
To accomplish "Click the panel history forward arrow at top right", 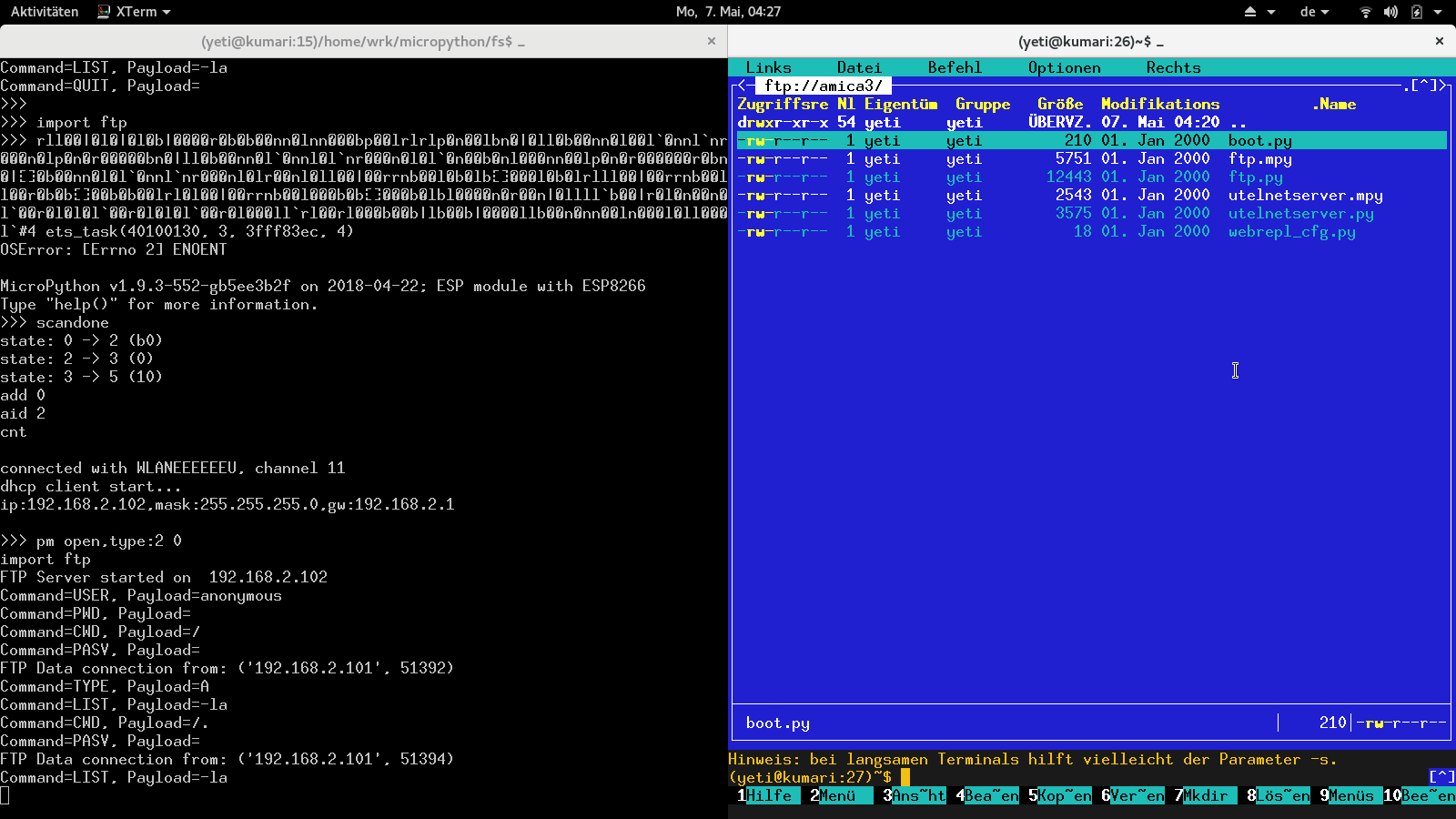I will 1442,86.
